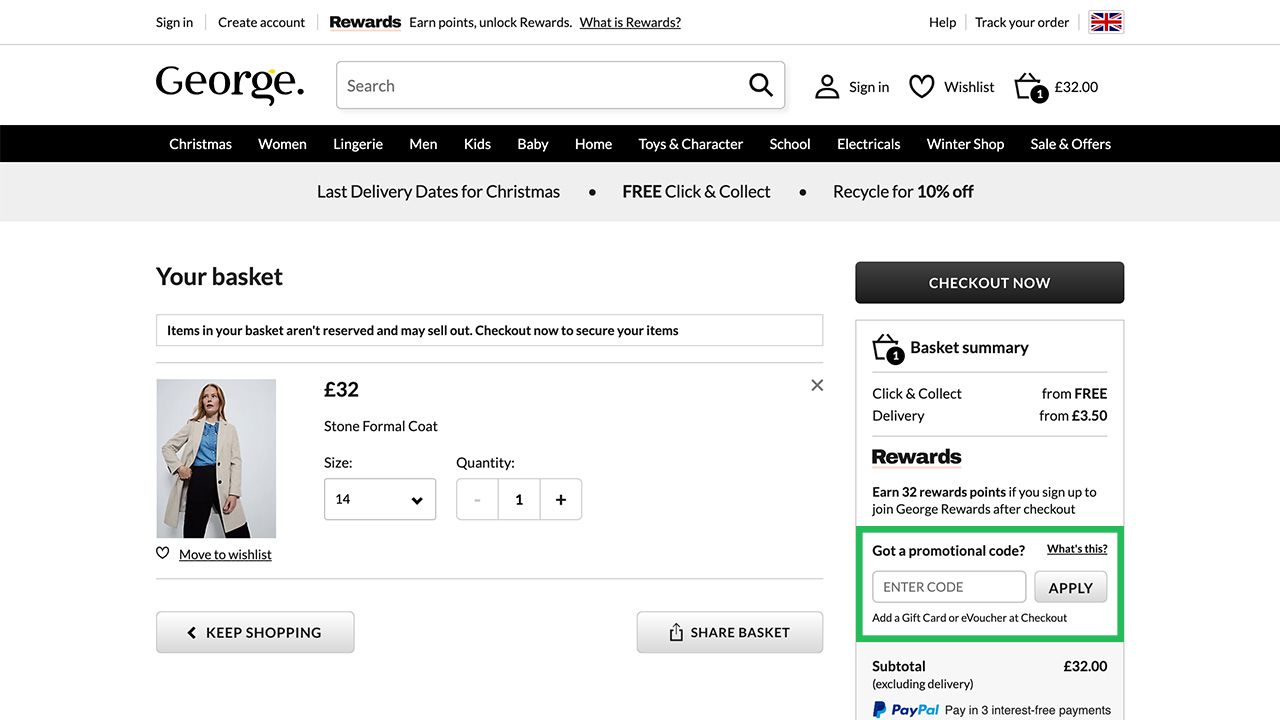Open the Women menu
Viewport: 1280px width, 720px height.
[282, 144]
